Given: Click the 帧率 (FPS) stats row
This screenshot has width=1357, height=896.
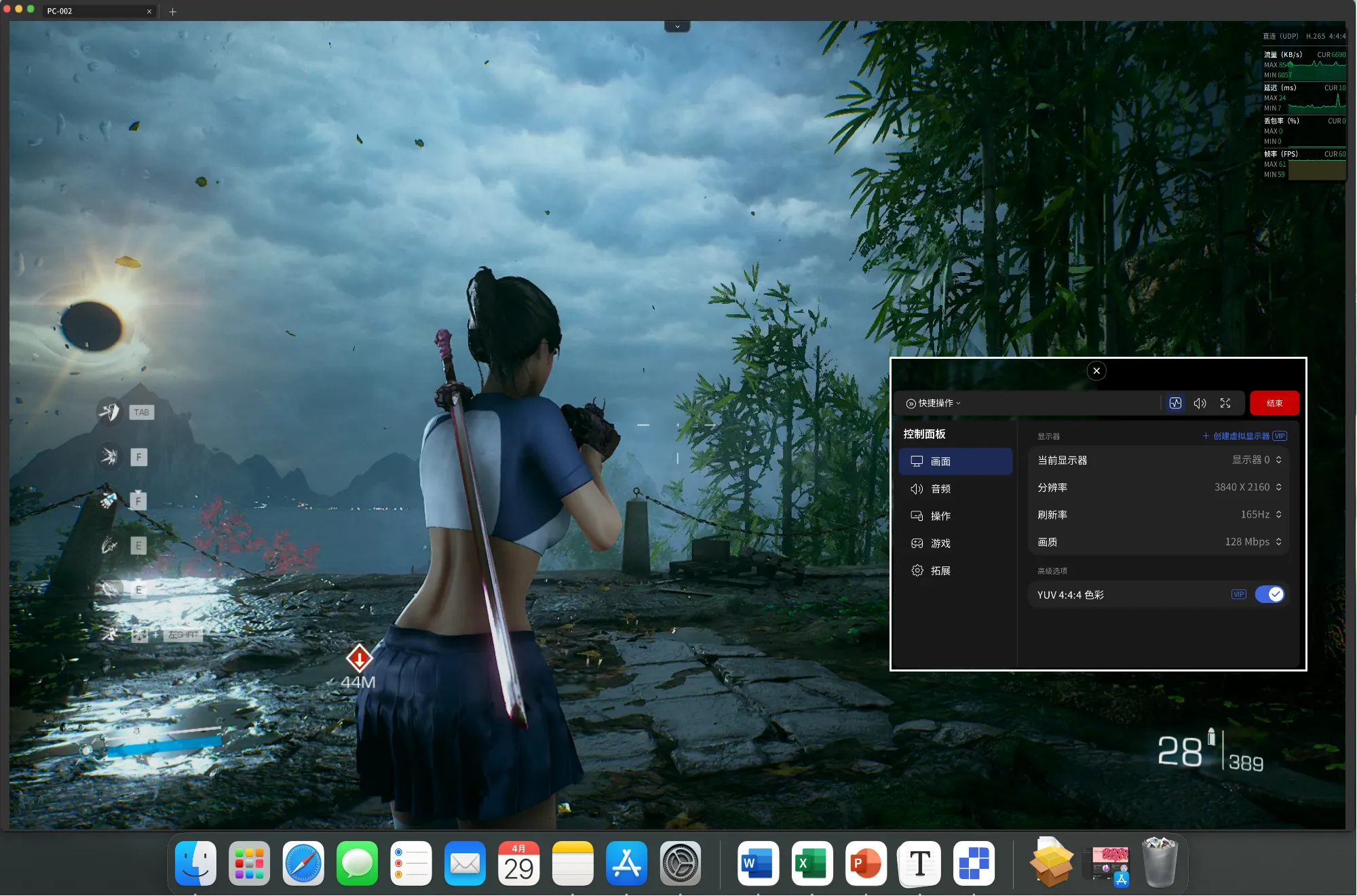Looking at the screenshot, I should (1304, 164).
